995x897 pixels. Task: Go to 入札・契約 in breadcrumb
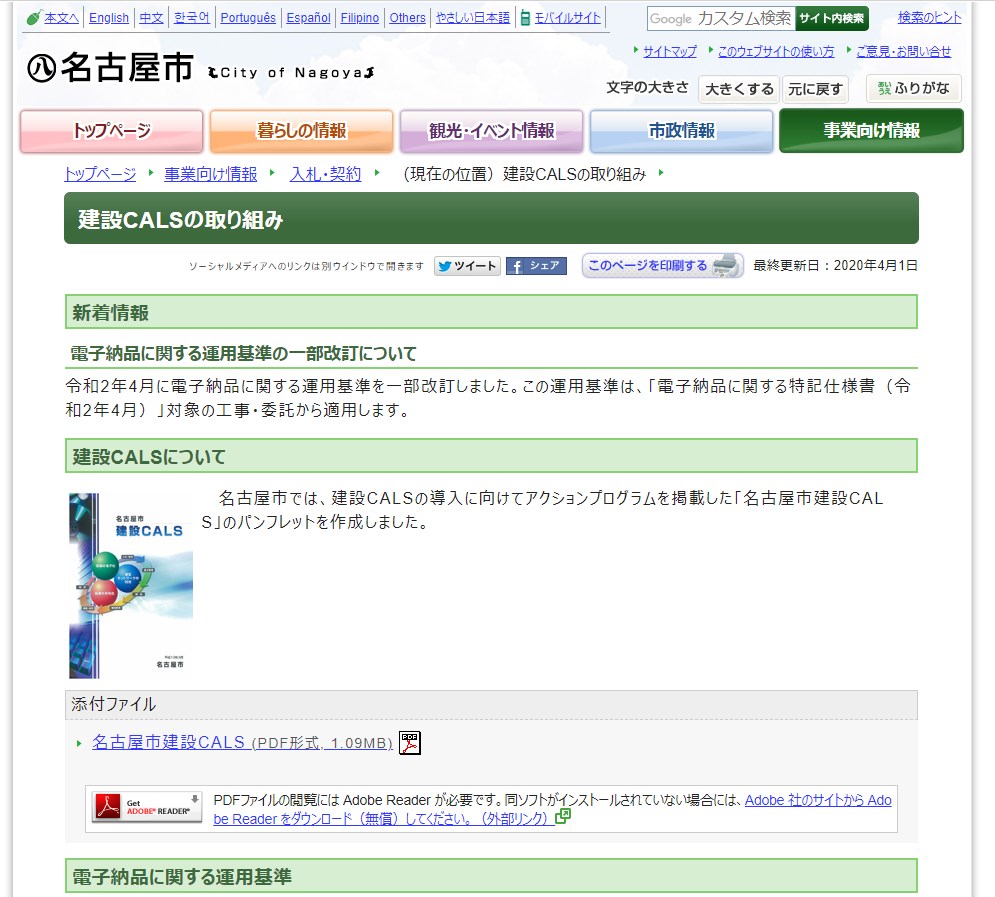pyautogui.click(x=325, y=174)
